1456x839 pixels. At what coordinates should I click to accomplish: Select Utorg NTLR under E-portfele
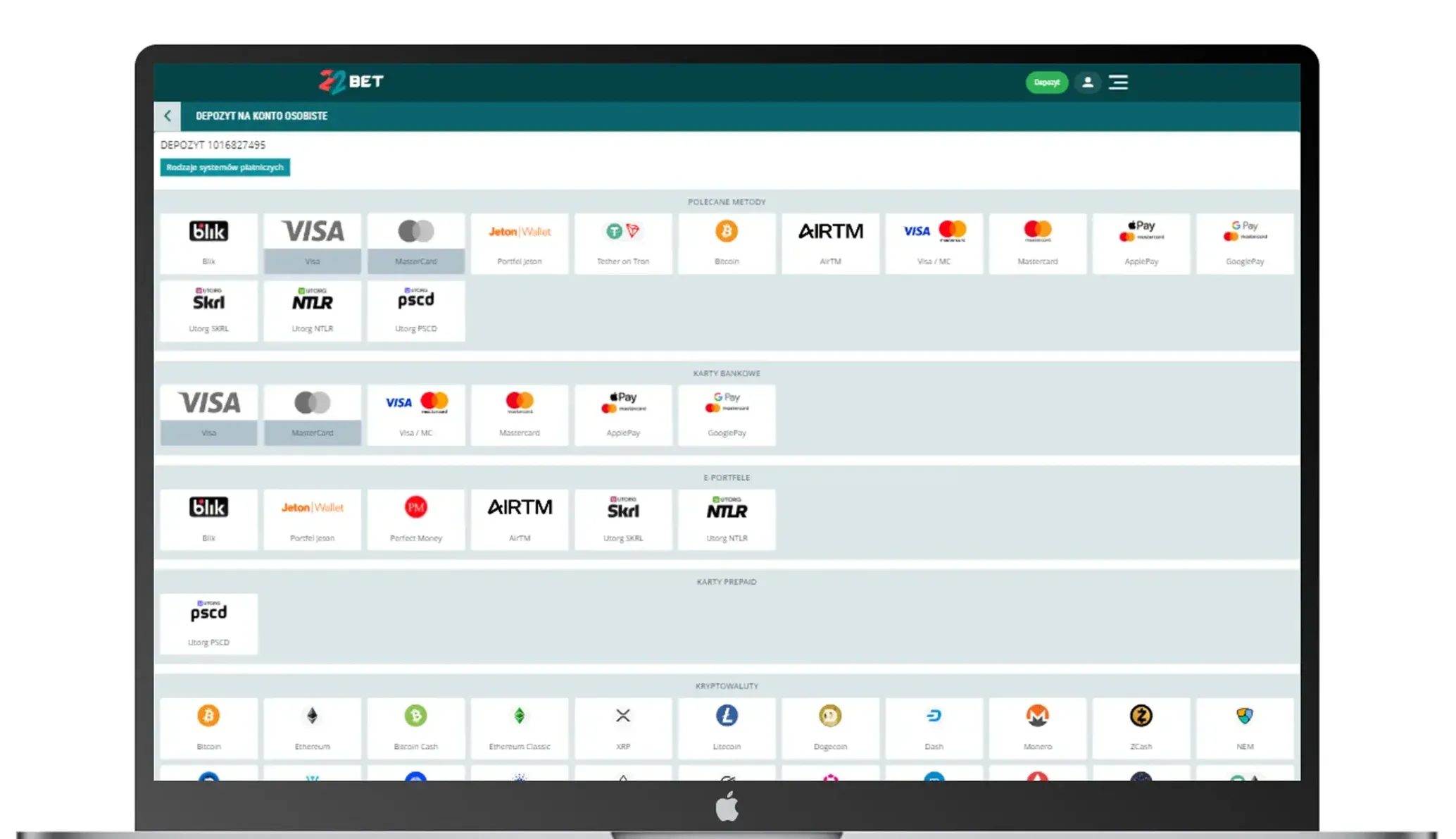pos(727,519)
